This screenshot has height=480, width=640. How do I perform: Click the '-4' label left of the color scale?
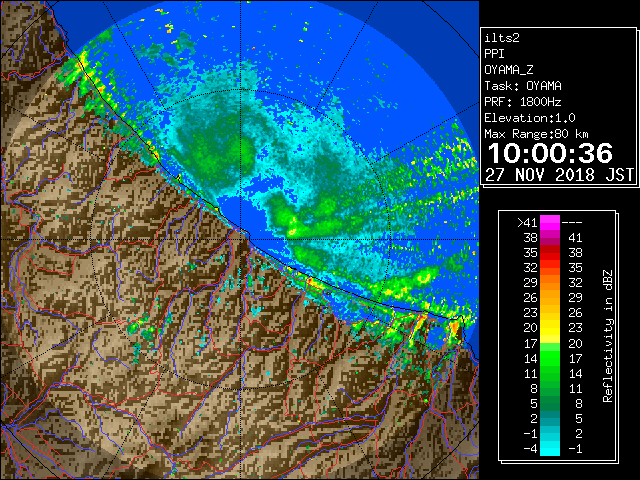tap(530, 449)
